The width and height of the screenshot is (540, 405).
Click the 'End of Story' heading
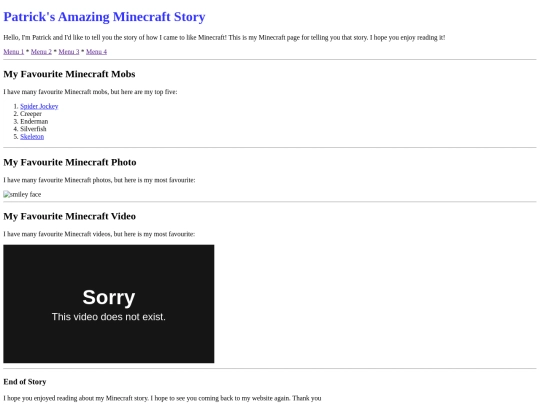tap(25, 382)
